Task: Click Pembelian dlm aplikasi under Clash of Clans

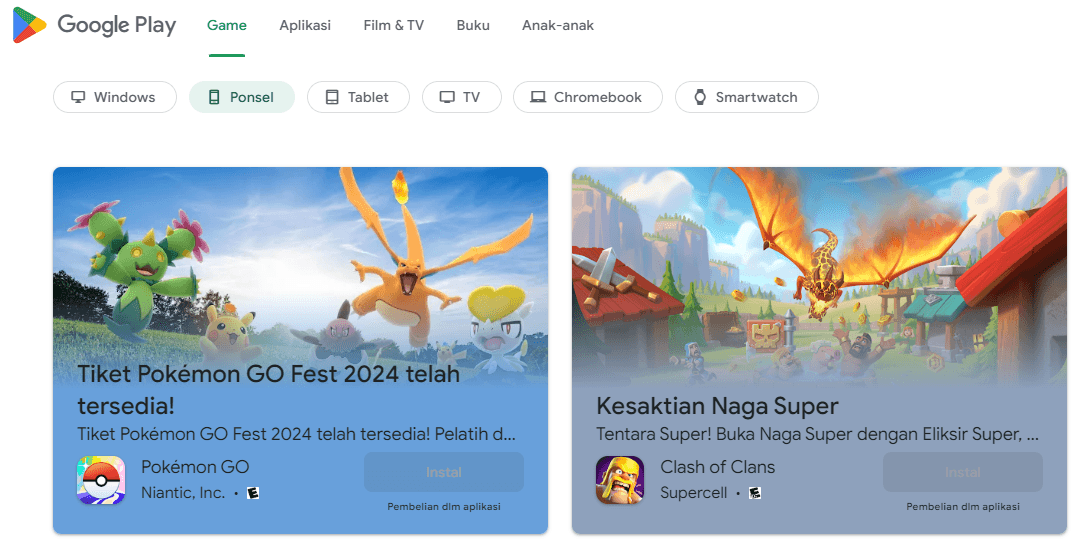Action: pos(963,506)
